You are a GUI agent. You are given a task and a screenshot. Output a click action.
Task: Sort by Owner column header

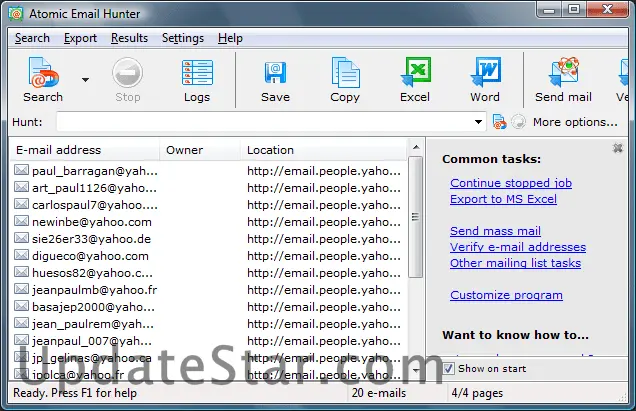[x=200, y=150]
